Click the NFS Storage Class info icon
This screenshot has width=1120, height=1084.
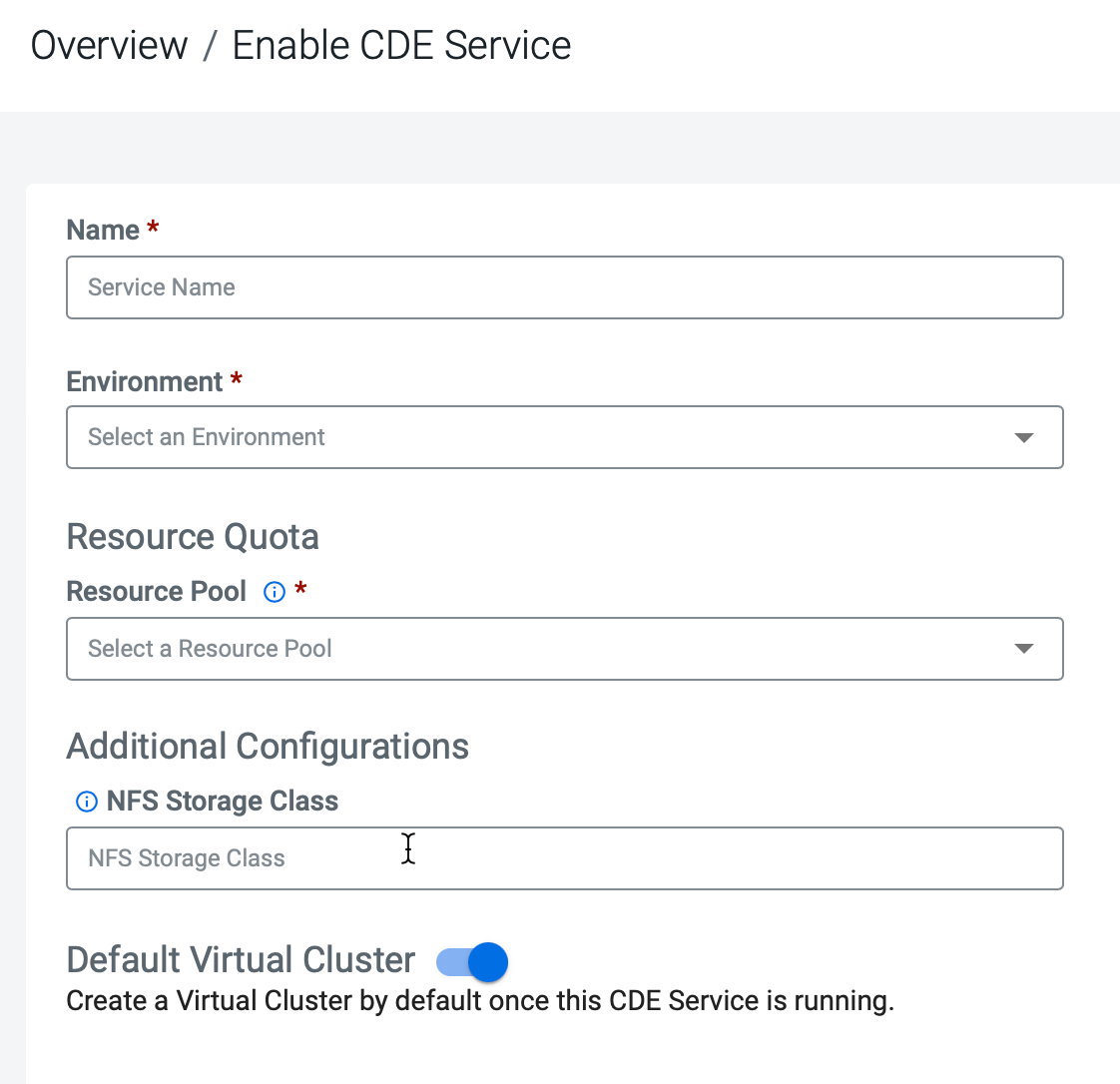[x=87, y=802]
